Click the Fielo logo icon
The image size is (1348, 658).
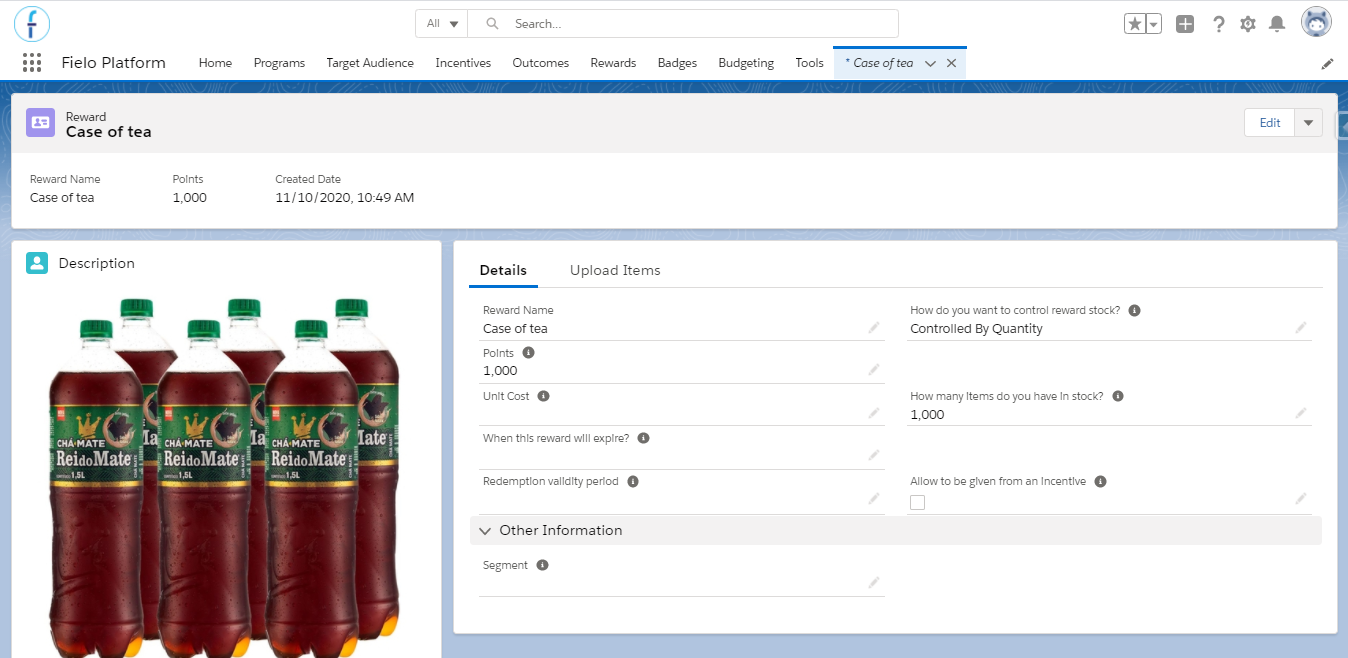coord(32,23)
